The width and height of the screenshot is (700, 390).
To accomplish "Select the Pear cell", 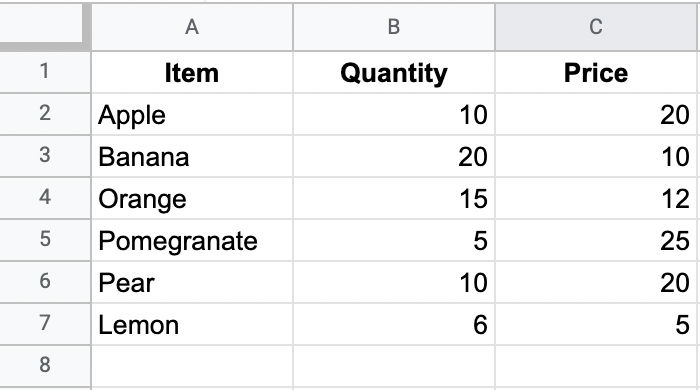I will pos(192,282).
